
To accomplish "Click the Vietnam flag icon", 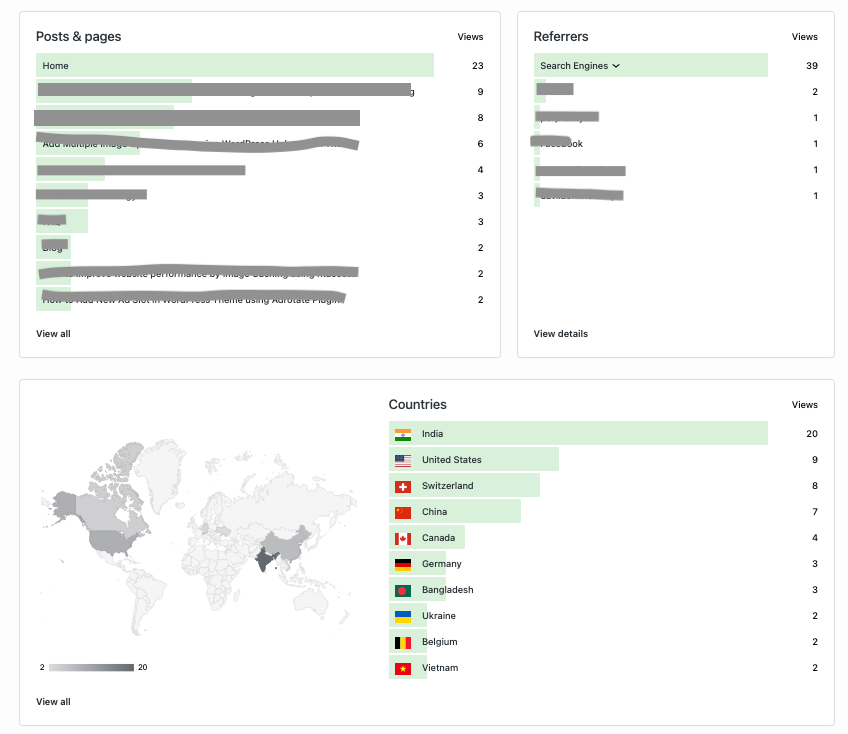I will click(403, 668).
